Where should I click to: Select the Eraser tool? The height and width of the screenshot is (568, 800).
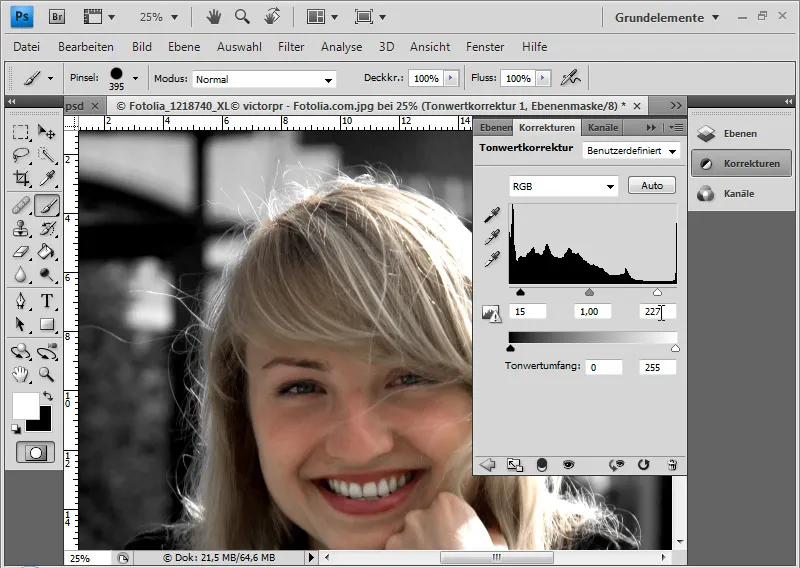[20, 252]
